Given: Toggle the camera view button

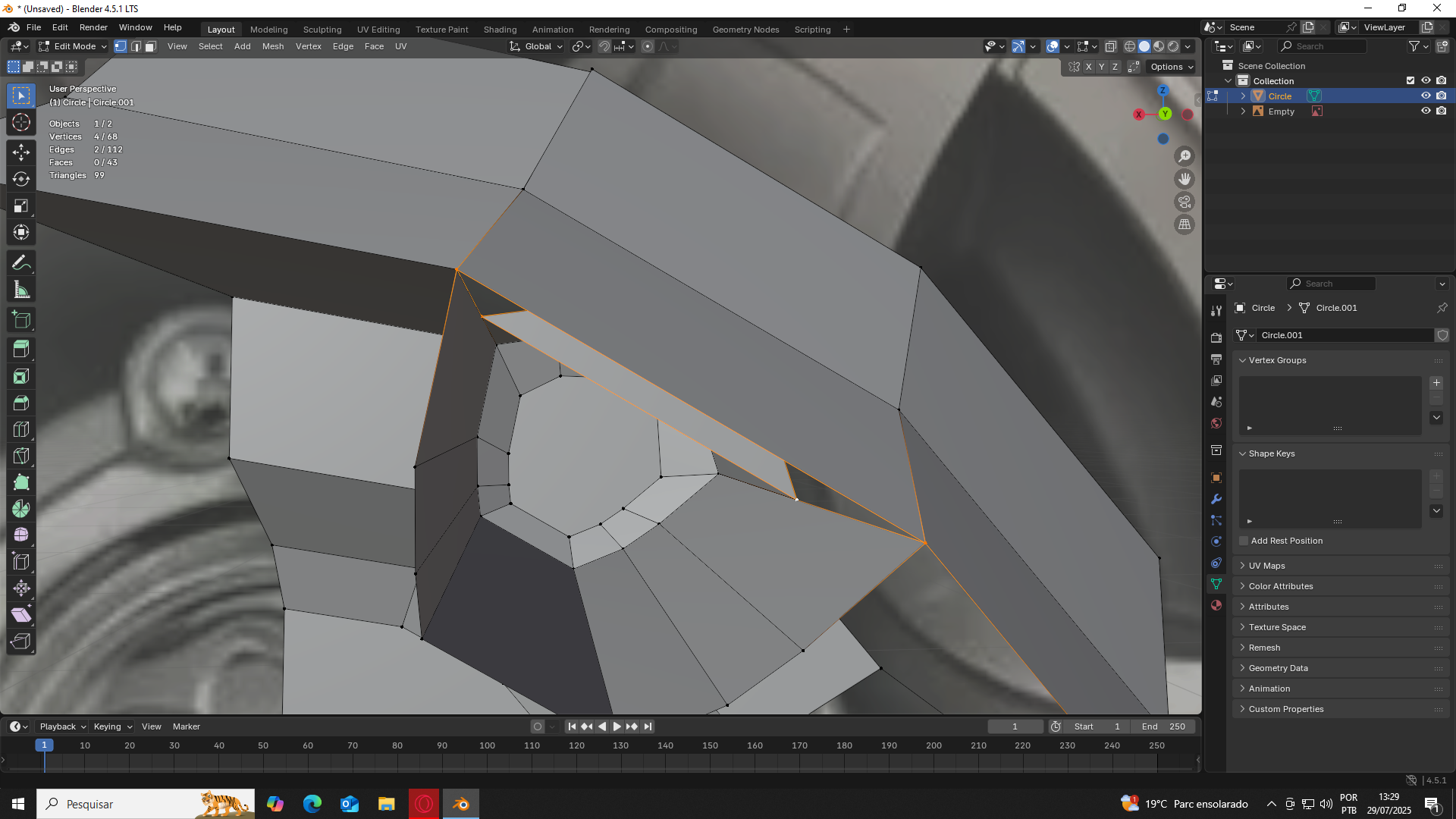Looking at the screenshot, I should 1185,202.
